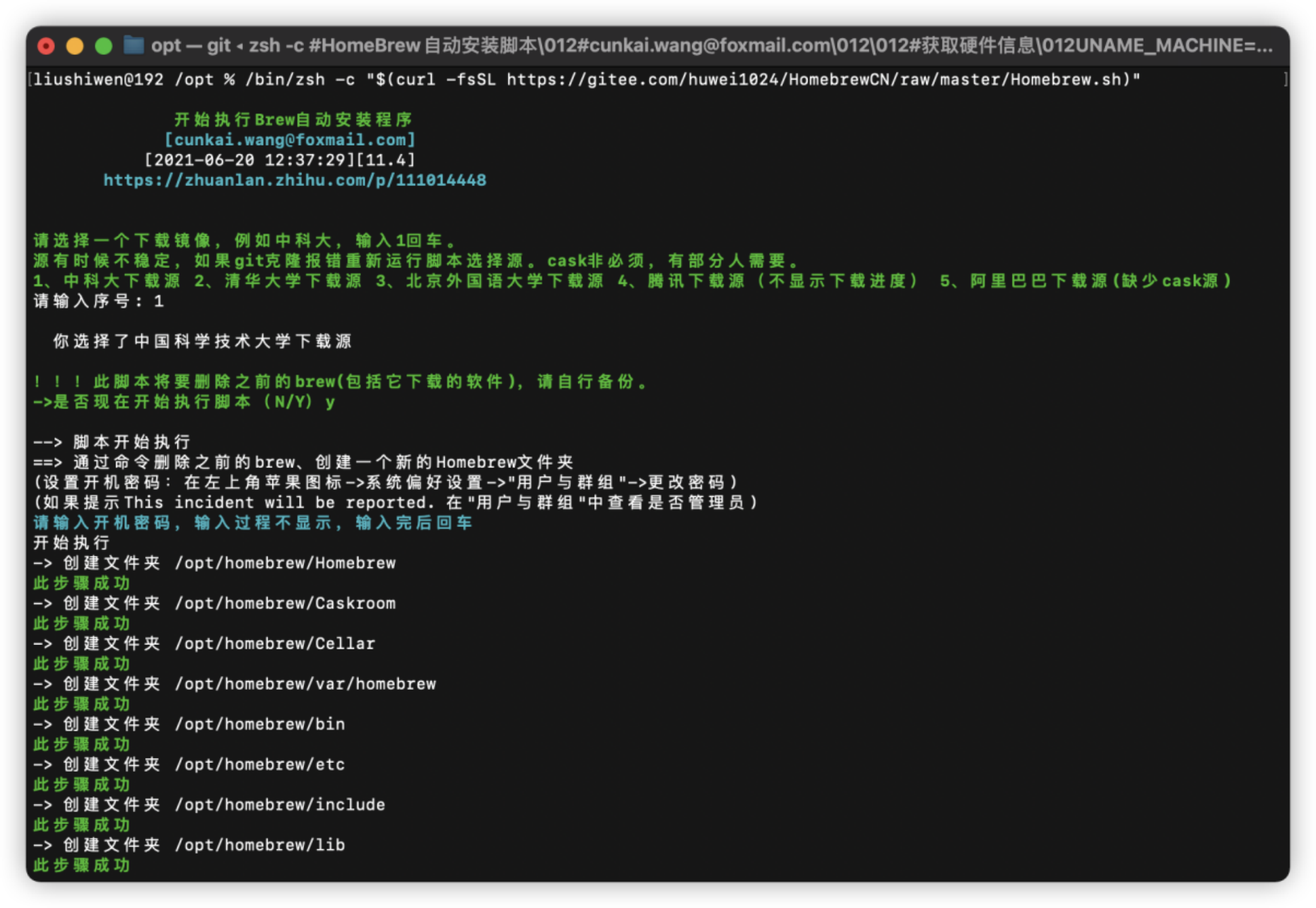Click '此步骤成功' below the Homebrew folder line
The height and width of the screenshot is (908, 1316).
point(81,583)
